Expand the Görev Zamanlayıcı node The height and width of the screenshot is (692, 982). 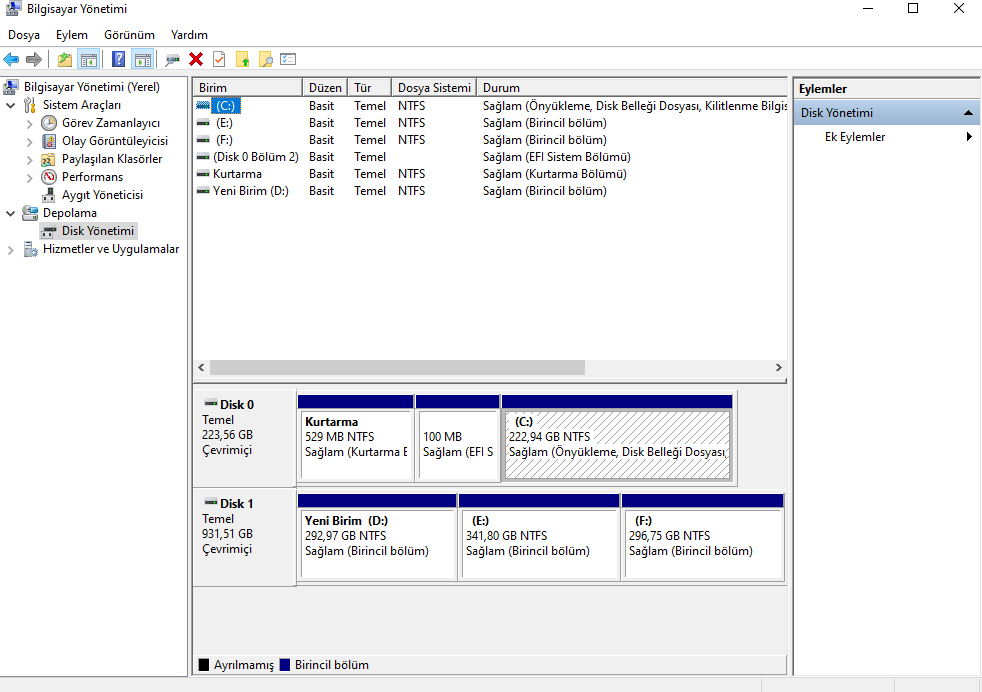29,123
